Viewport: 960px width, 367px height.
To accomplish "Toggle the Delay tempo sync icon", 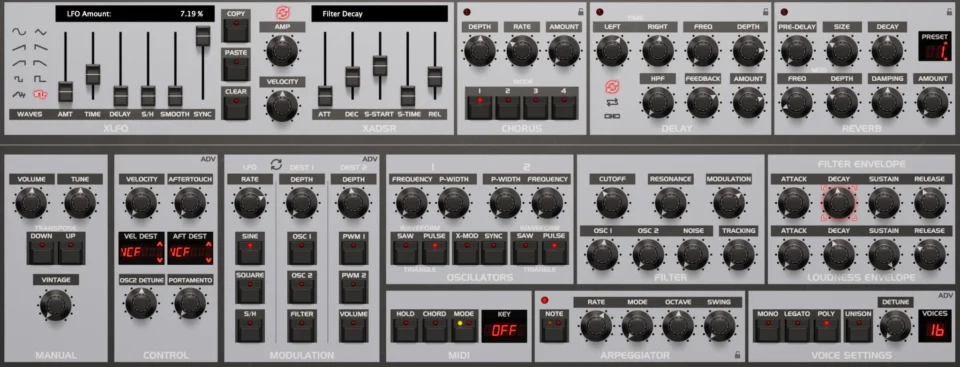I will (612, 87).
